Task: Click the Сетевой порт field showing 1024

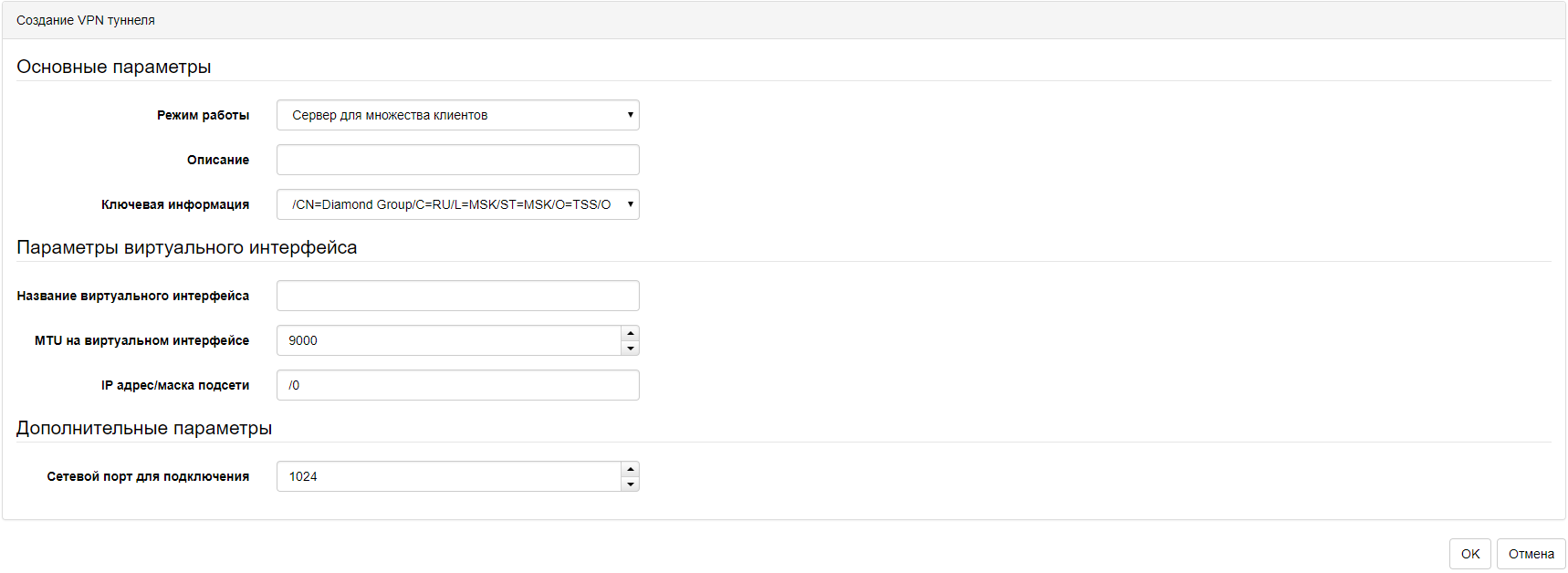Action: 448,476
